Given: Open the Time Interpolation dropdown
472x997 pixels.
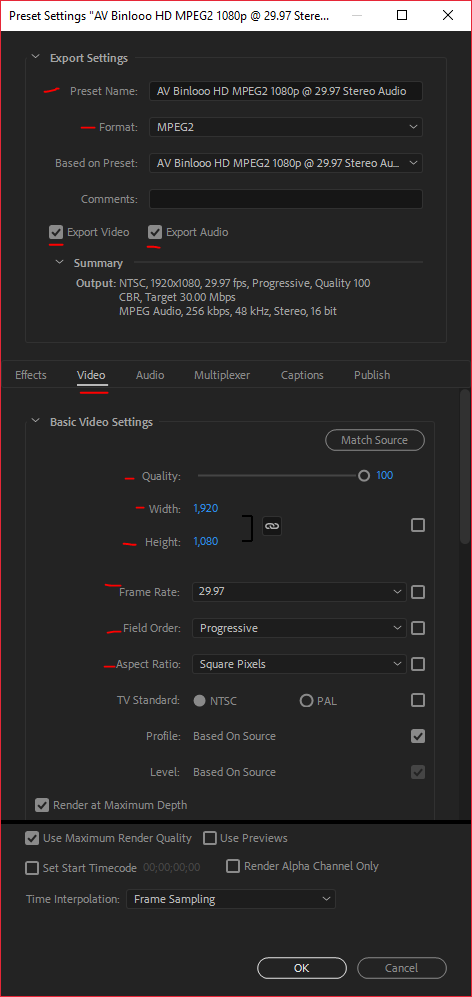Looking at the screenshot, I should [x=231, y=899].
